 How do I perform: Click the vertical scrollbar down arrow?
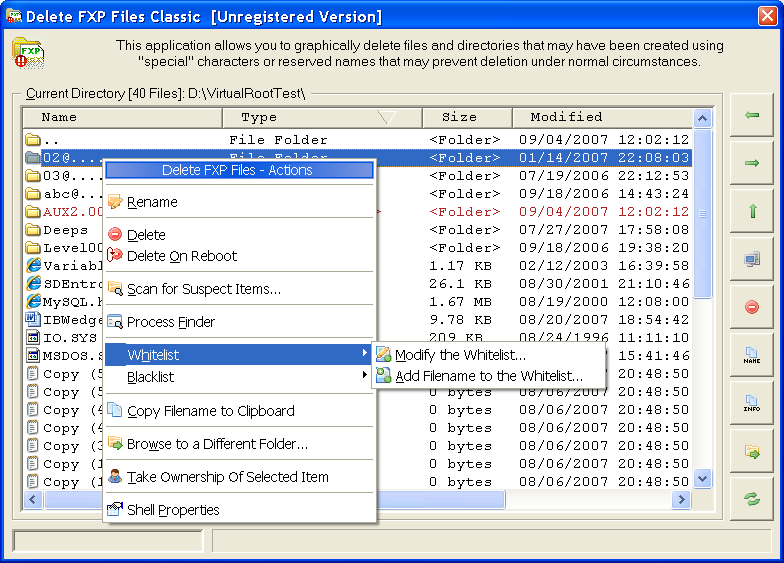pos(702,479)
